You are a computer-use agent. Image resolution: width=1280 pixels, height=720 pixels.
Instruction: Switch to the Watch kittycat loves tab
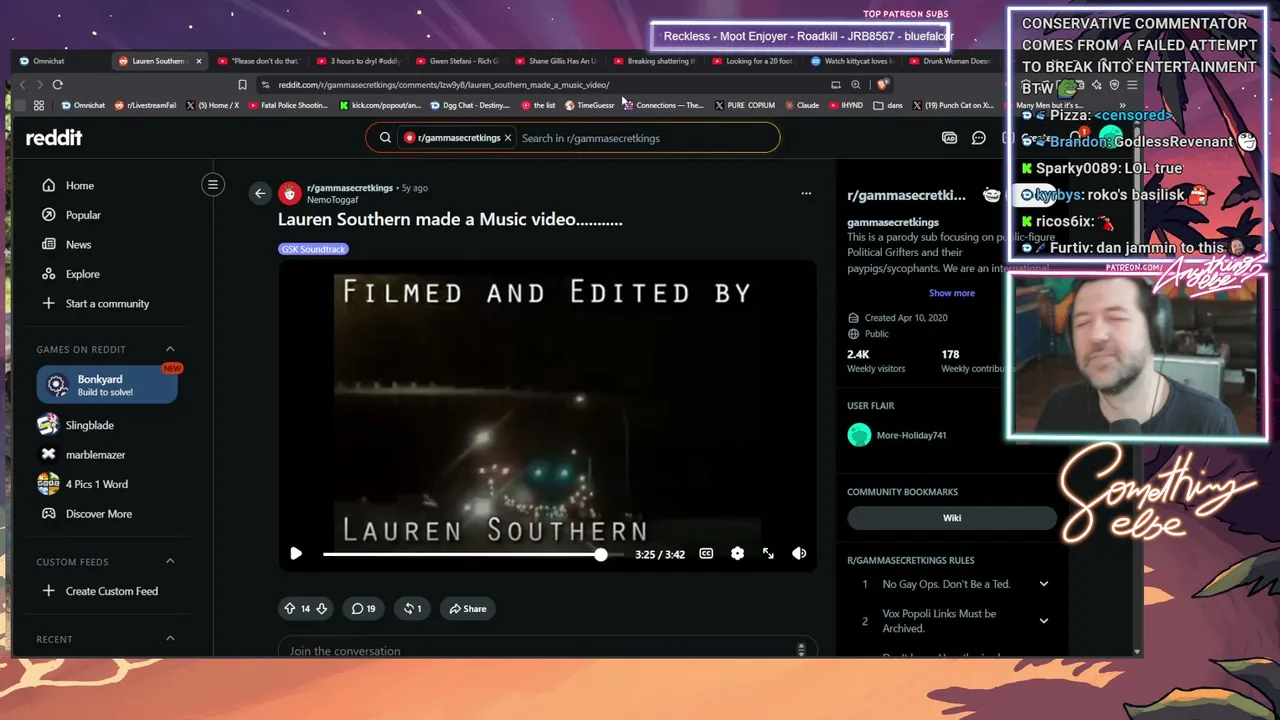click(853, 61)
